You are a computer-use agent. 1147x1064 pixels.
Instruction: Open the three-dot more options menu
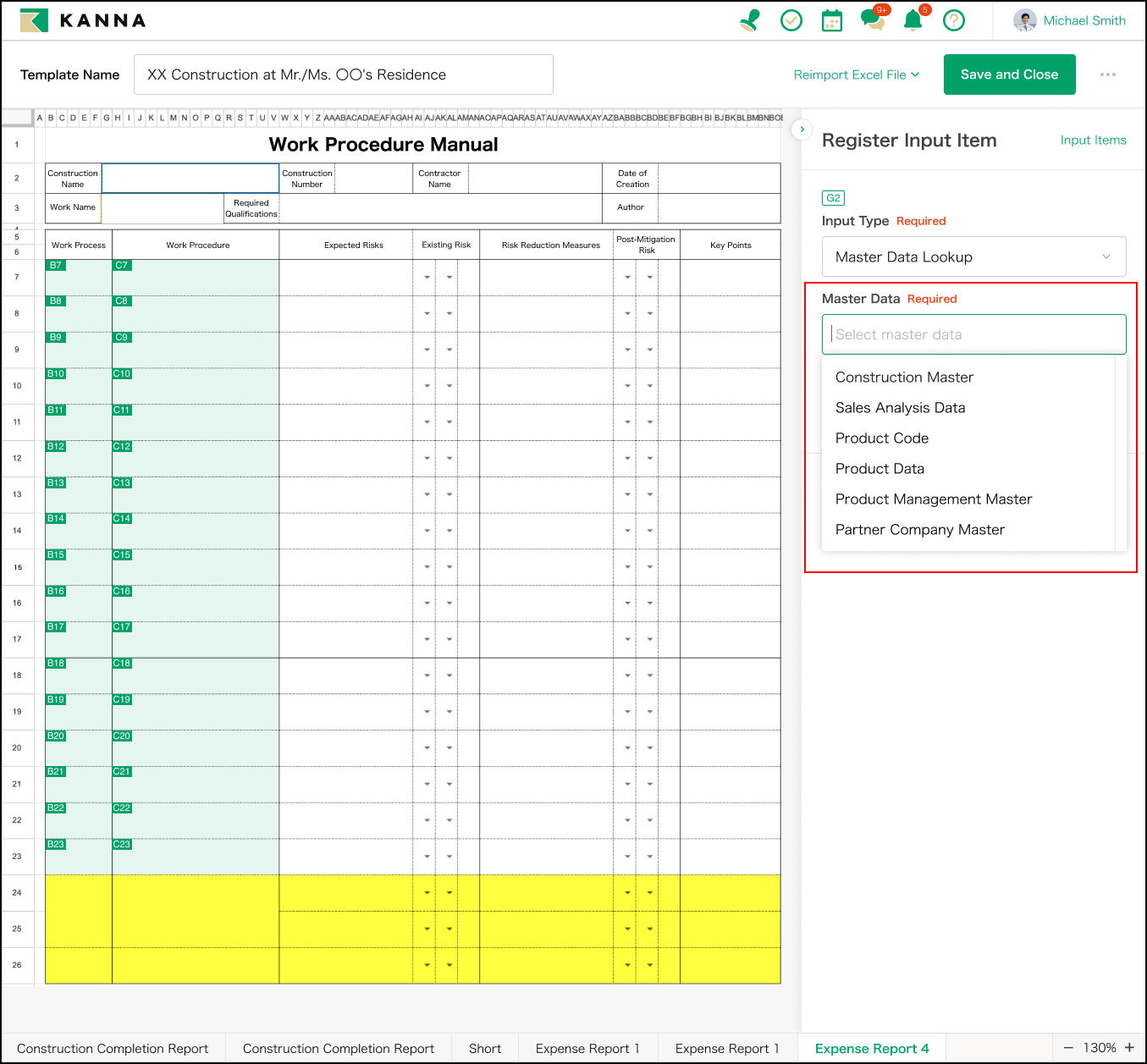point(1108,74)
